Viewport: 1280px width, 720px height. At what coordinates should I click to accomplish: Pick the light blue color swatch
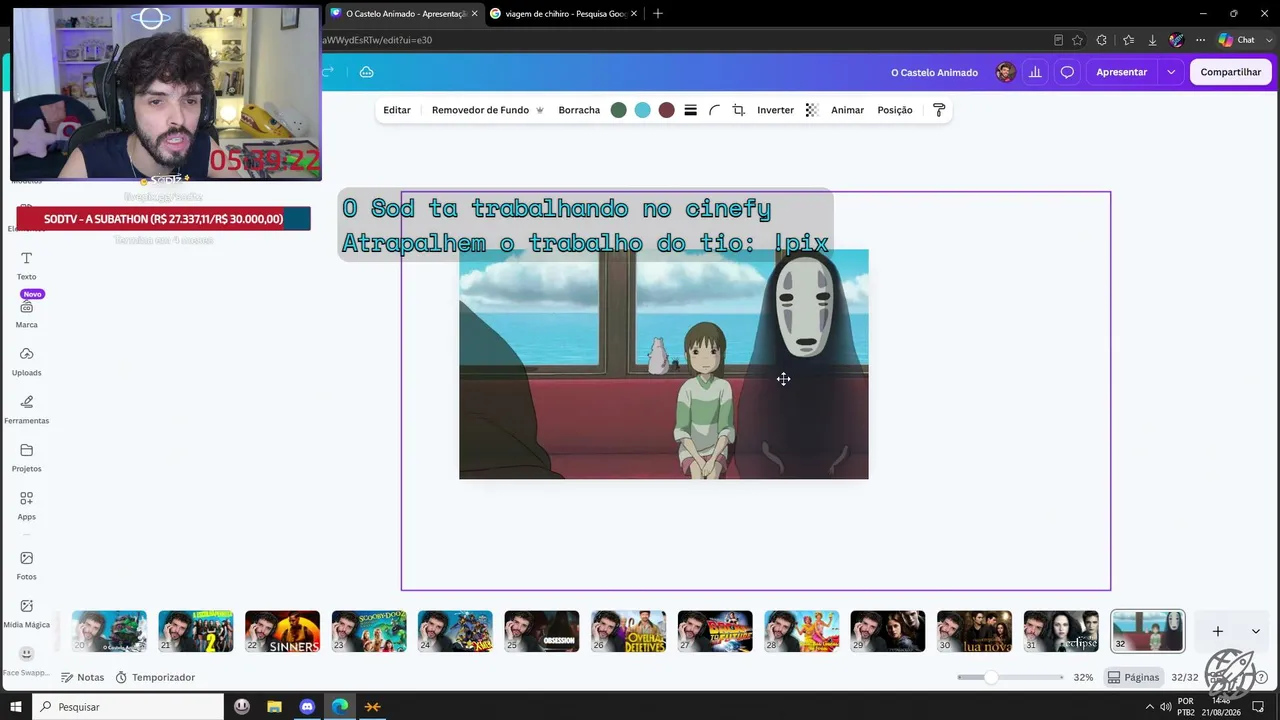coord(642,110)
